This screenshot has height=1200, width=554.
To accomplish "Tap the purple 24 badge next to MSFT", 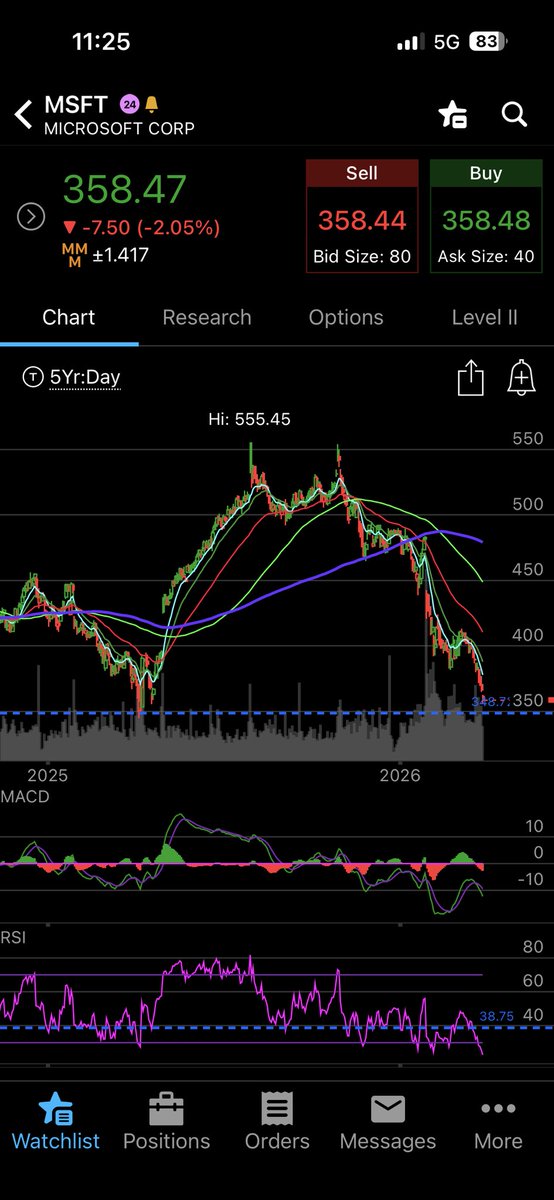I will click(129, 105).
